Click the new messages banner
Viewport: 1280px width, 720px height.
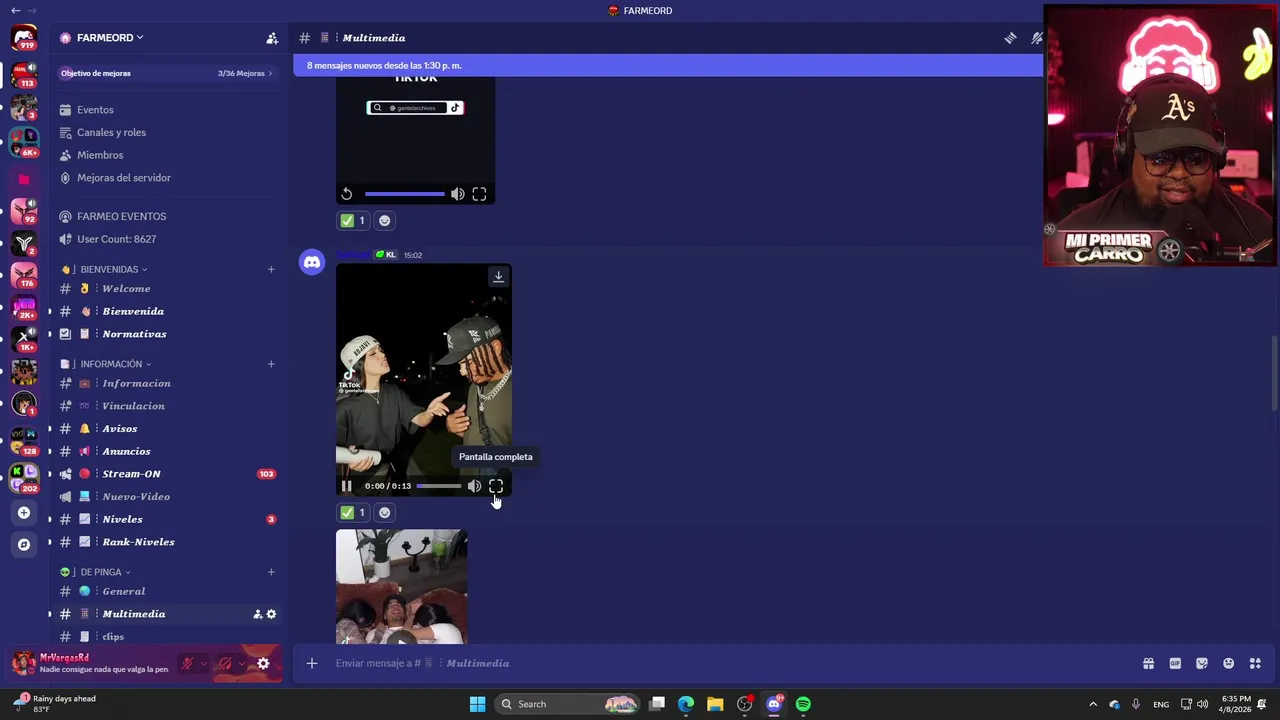[x=668, y=66]
